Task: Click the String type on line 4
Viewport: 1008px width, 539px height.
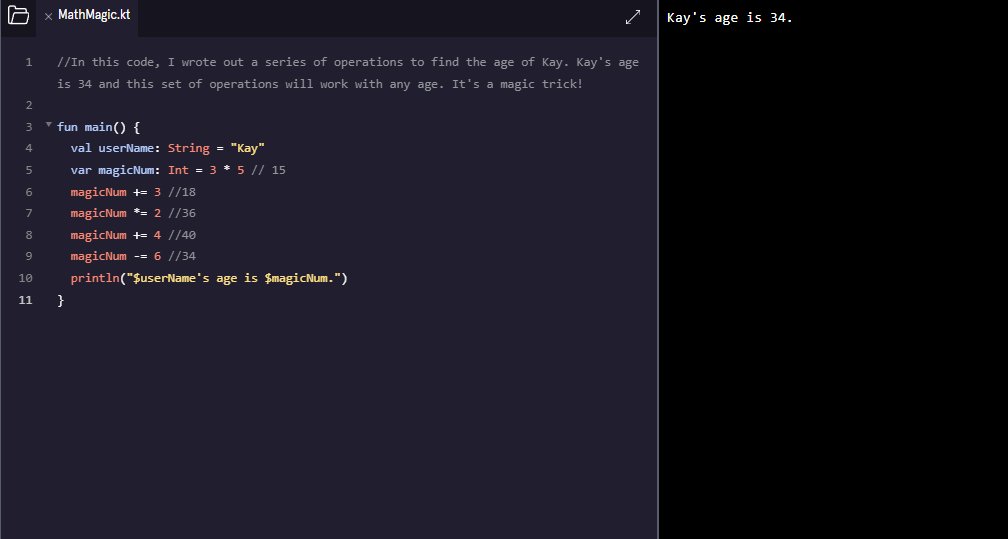Action: (x=188, y=149)
